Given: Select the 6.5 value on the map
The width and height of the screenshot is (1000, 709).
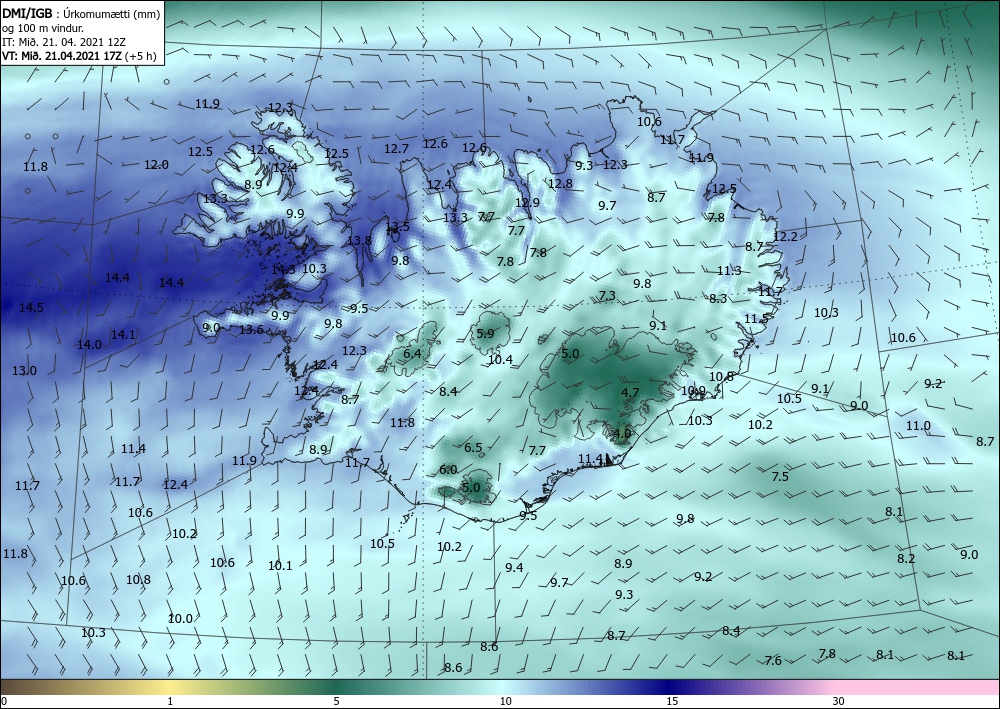Looking at the screenshot, I should click(473, 448).
